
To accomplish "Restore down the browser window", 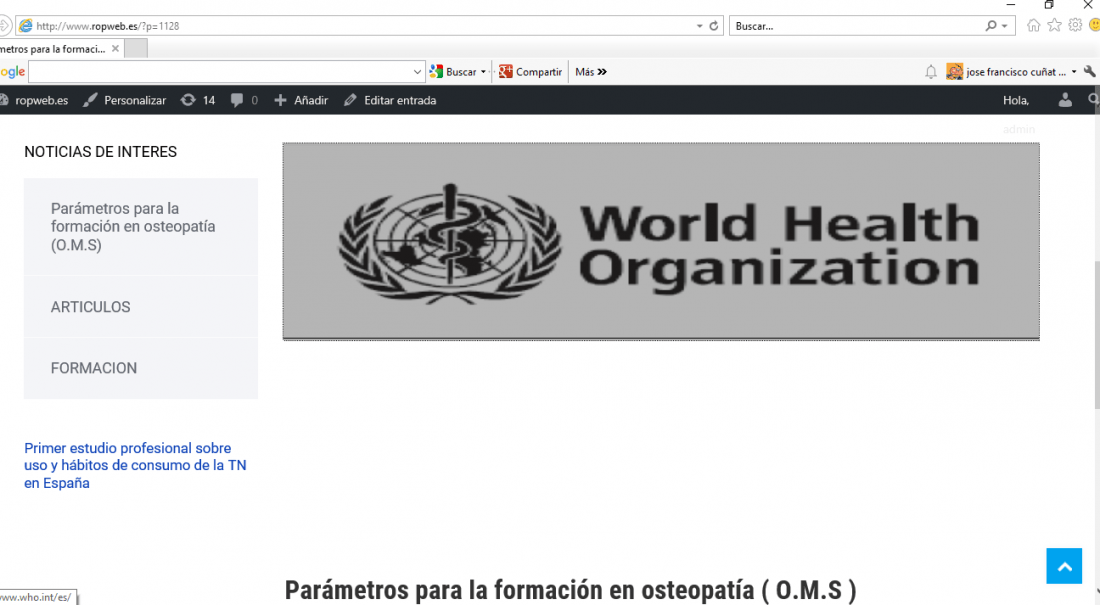I will tap(1049, 5).
